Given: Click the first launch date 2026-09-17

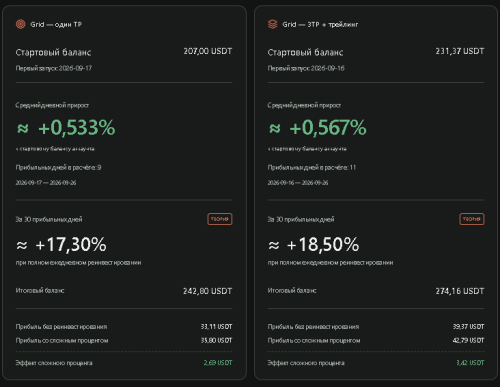Looking at the screenshot, I should pos(75,68).
